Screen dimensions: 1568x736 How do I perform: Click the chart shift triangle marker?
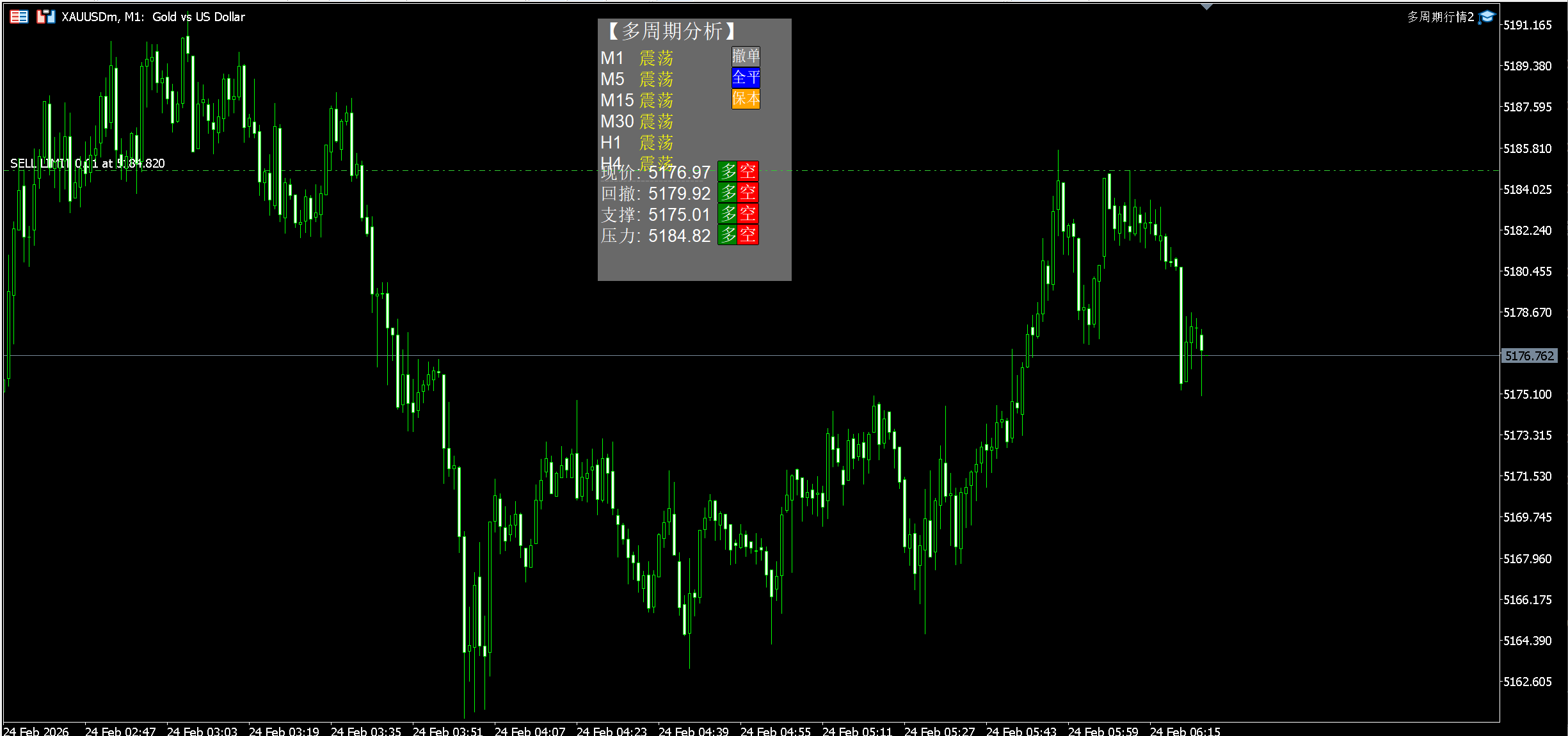(1206, 7)
